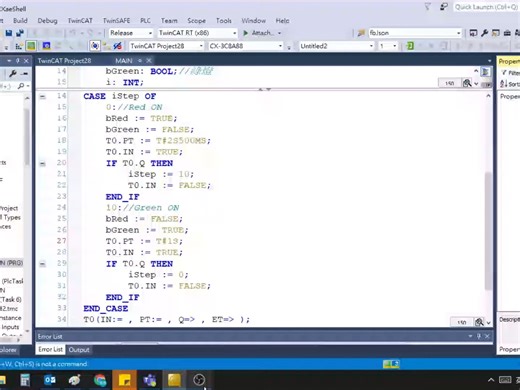This screenshot has height=390, width=520.
Task: Collapse the CASE iStep OF block
Action: click(x=42, y=97)
